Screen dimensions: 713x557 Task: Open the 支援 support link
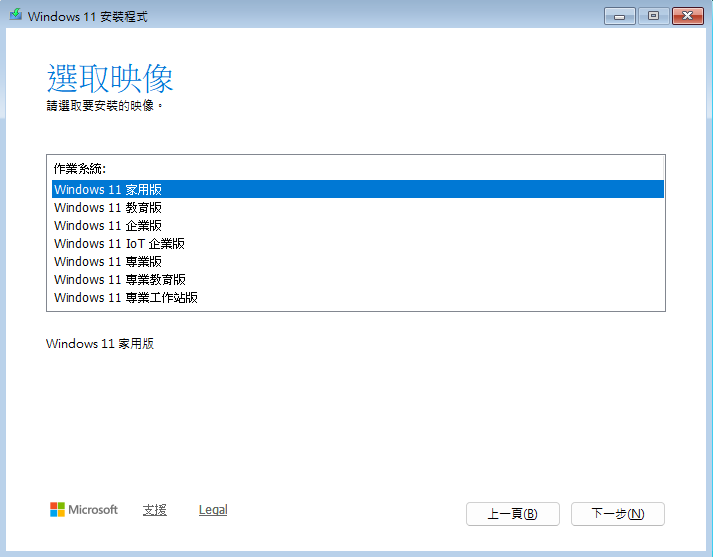pos(155,510)
